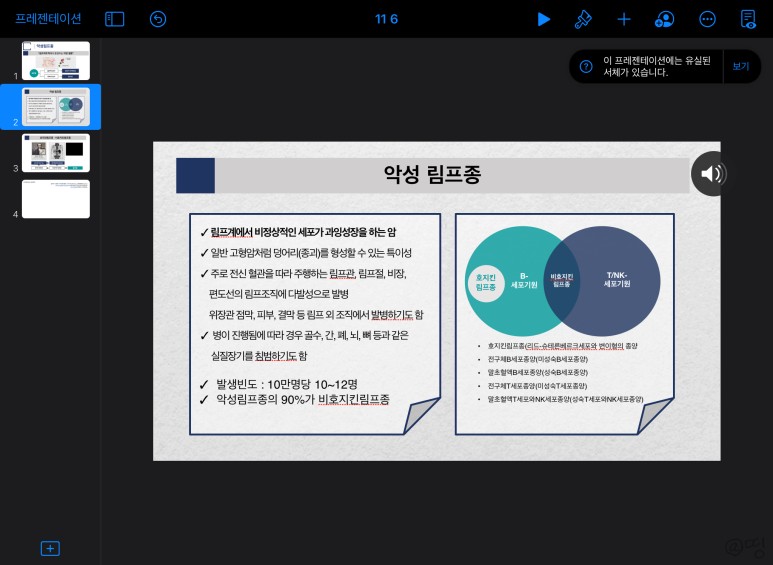Select the line starting 위장관 점막, 피부

(x=316, y=315)
